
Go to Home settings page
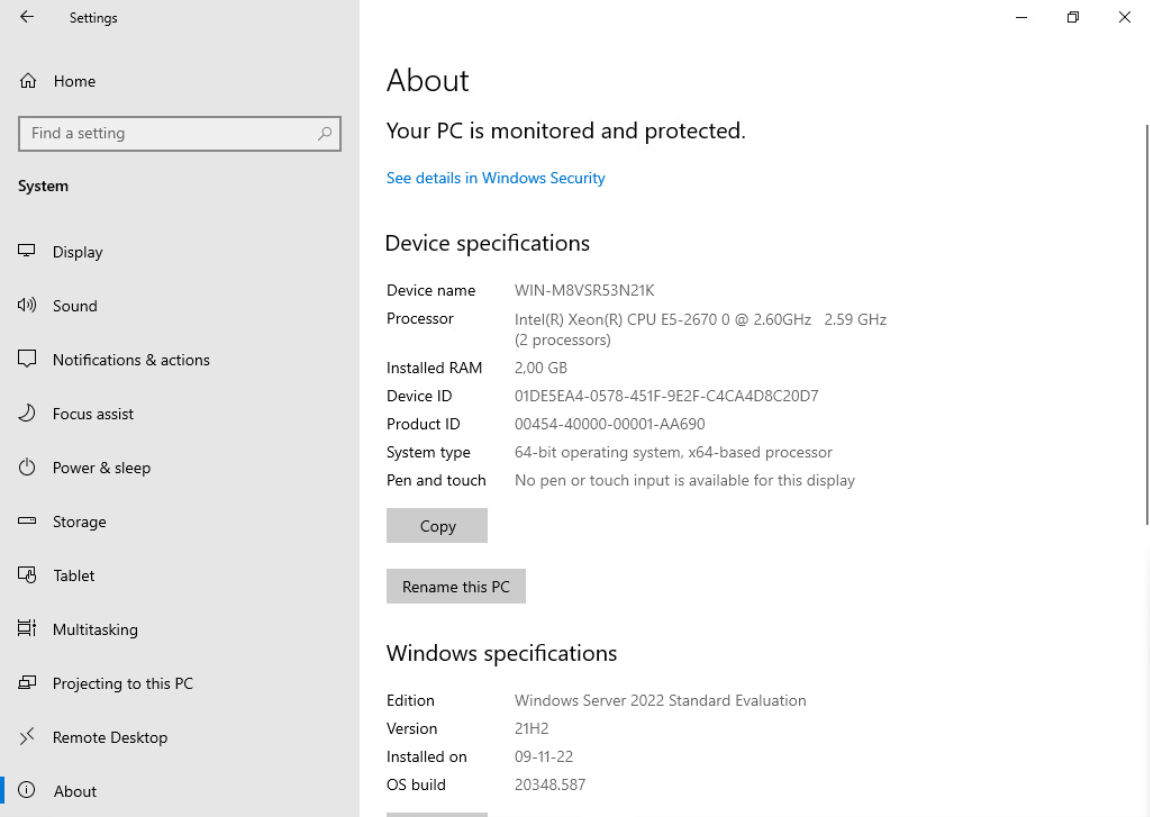[180, 81]
